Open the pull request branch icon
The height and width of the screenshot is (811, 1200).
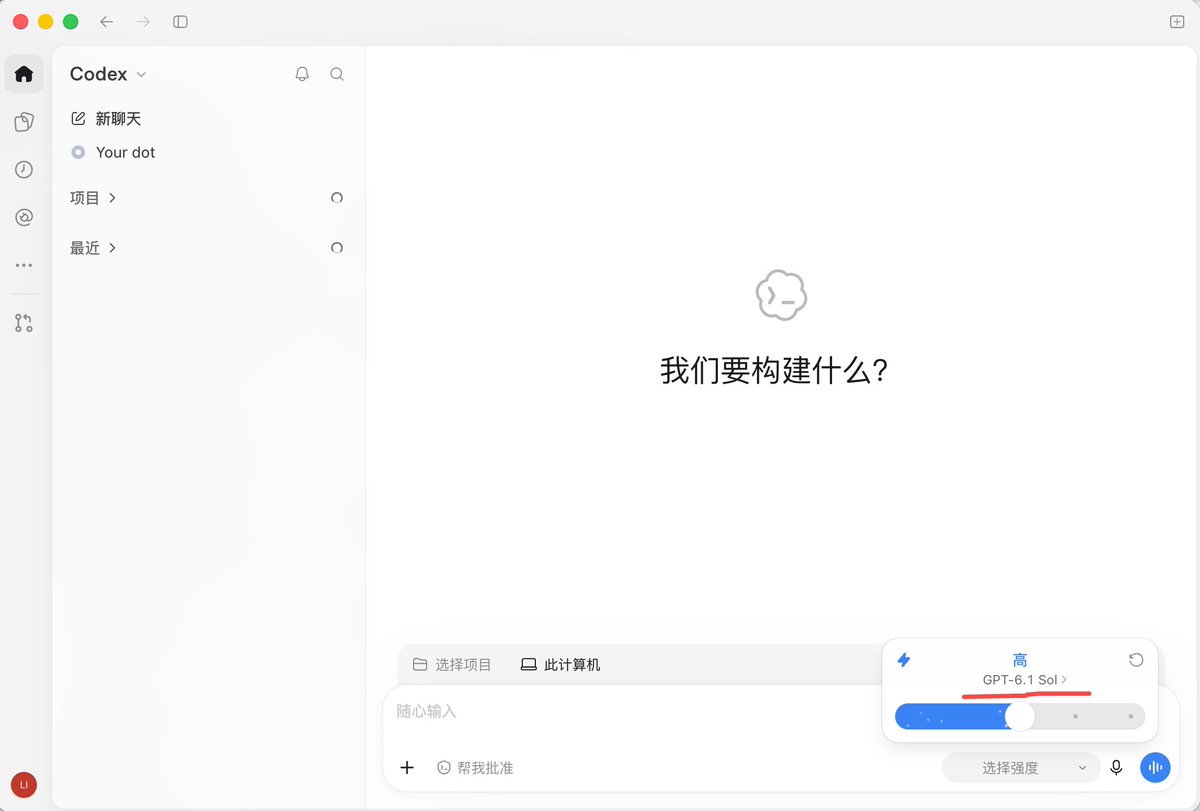pyautogui.click(x=24, y=323)
